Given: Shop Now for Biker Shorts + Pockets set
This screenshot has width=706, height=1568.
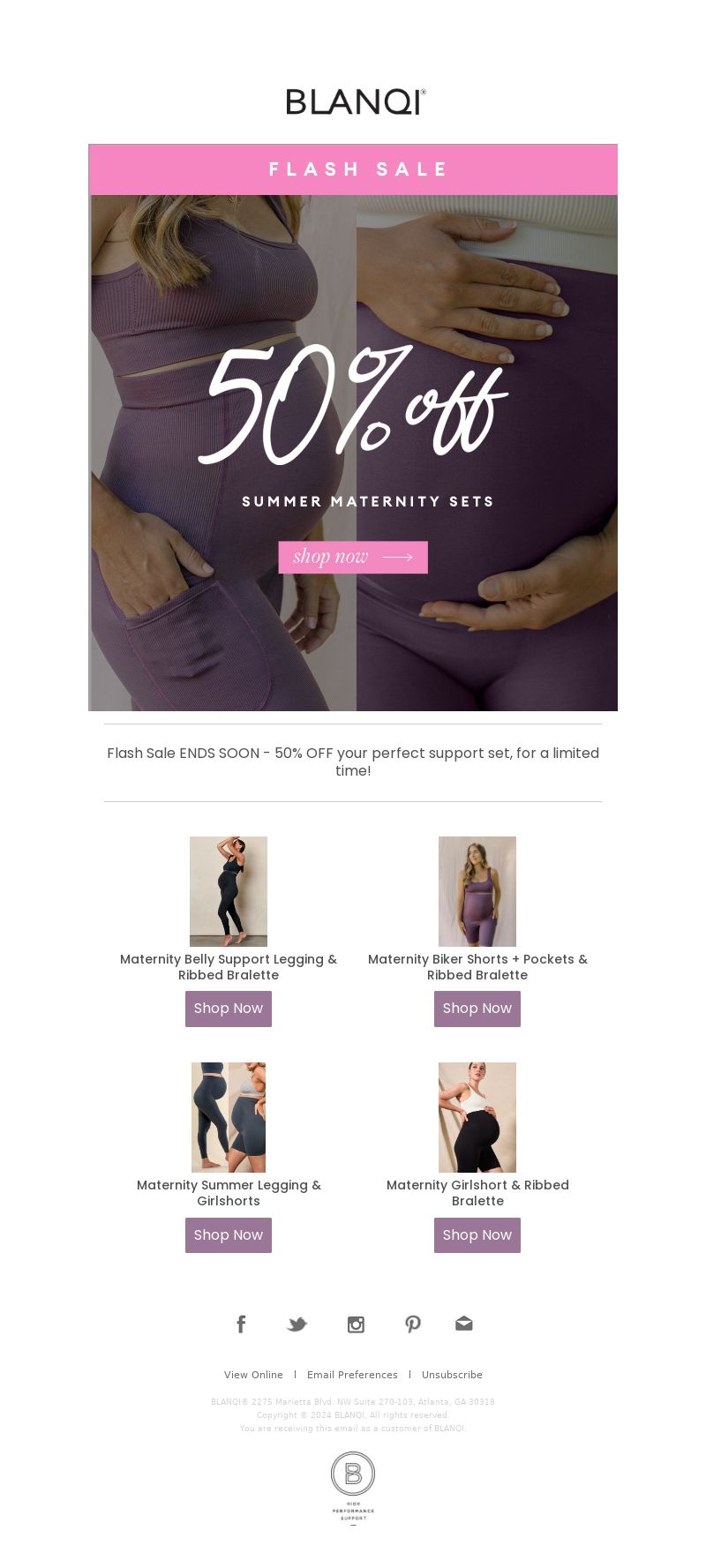Looking at the screenshot, I should click(477, 1009).
